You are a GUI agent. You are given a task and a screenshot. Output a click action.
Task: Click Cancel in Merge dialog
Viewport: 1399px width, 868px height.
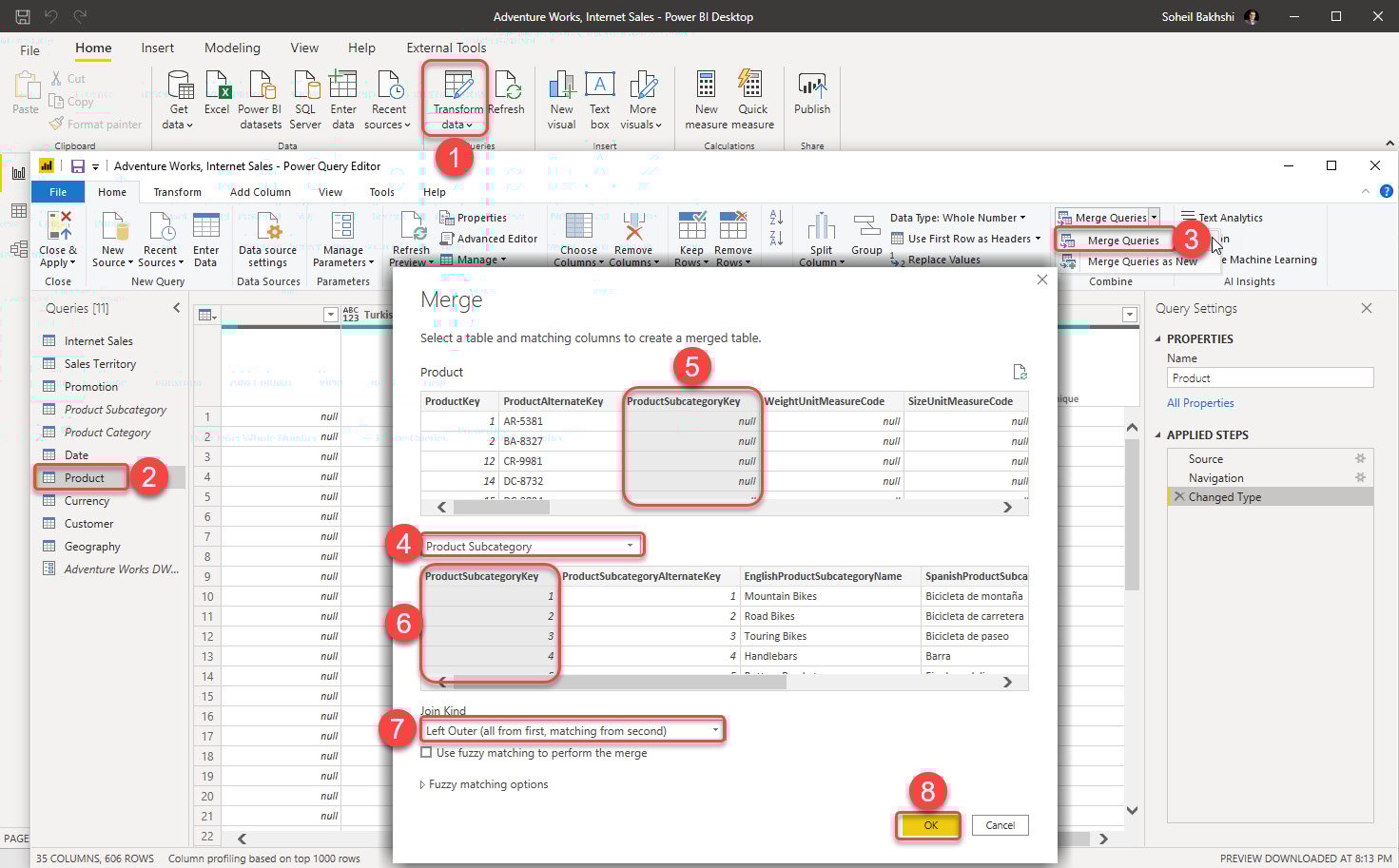pyautogui.click(x=1000, y=825)
